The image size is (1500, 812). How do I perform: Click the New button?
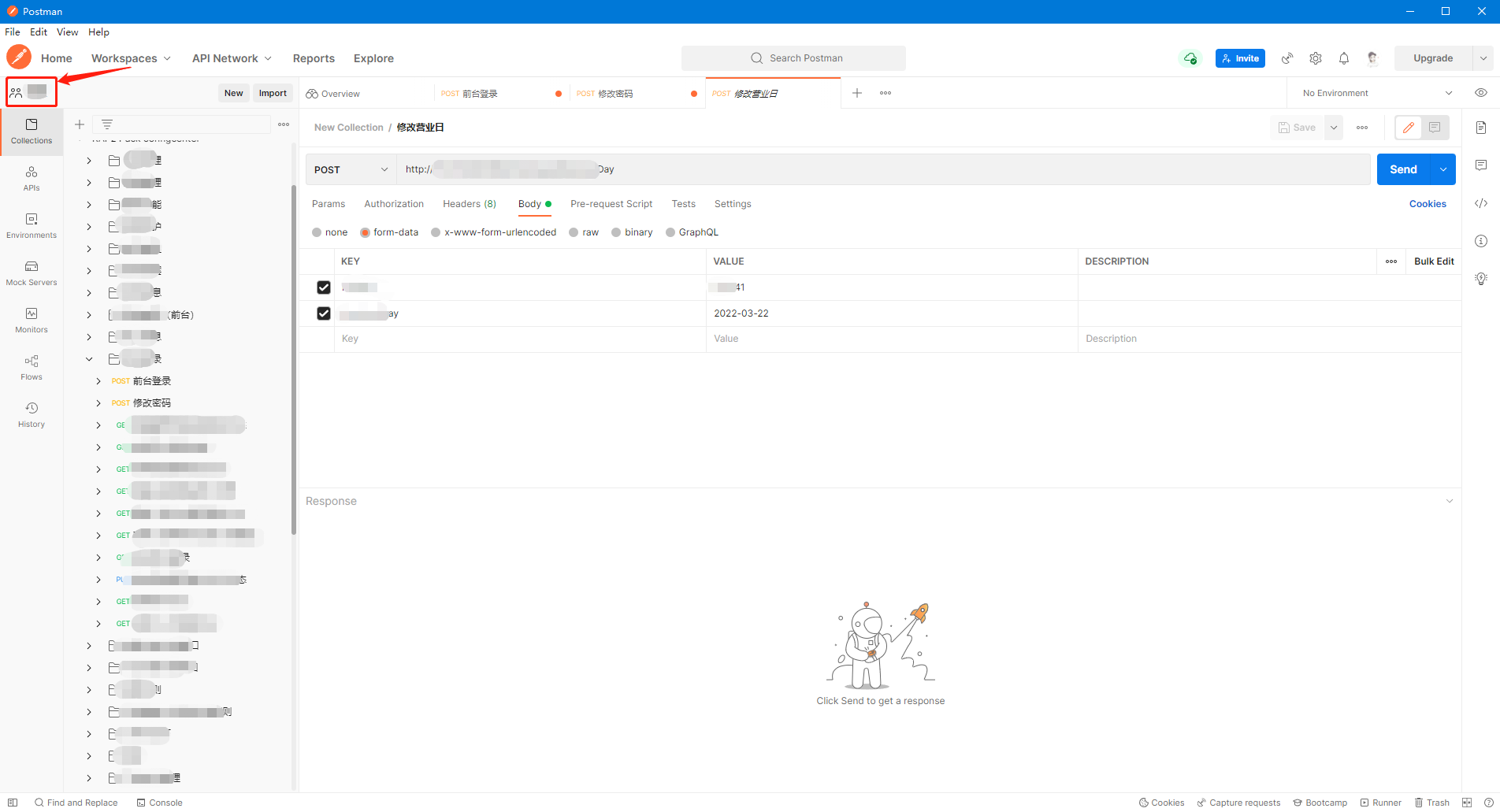(x=233, y=93)
